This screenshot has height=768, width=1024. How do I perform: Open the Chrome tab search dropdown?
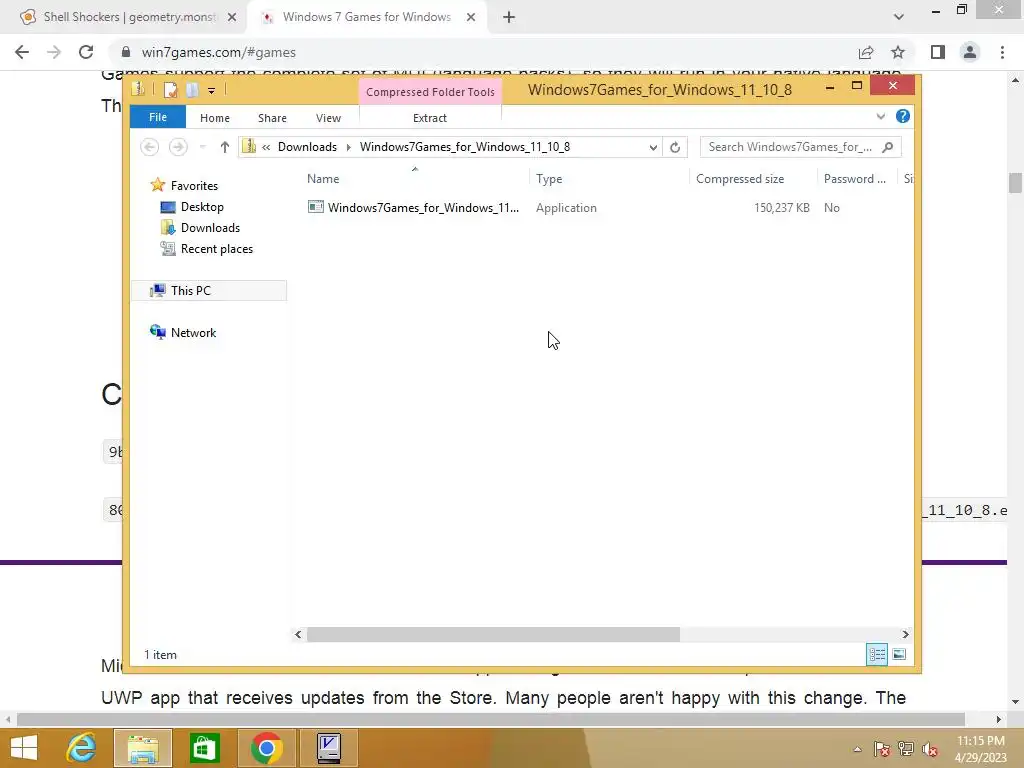pos(899,17)
